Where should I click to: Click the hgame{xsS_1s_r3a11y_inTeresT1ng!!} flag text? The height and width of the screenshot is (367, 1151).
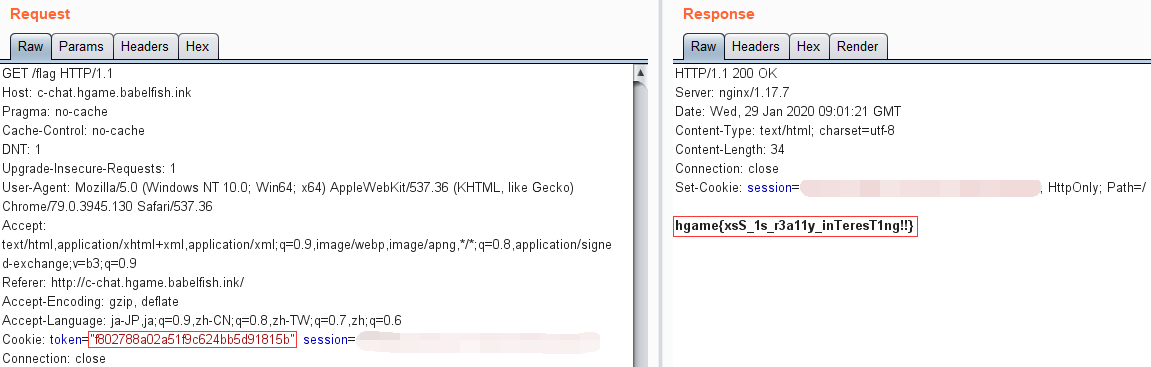pos(796,227)
